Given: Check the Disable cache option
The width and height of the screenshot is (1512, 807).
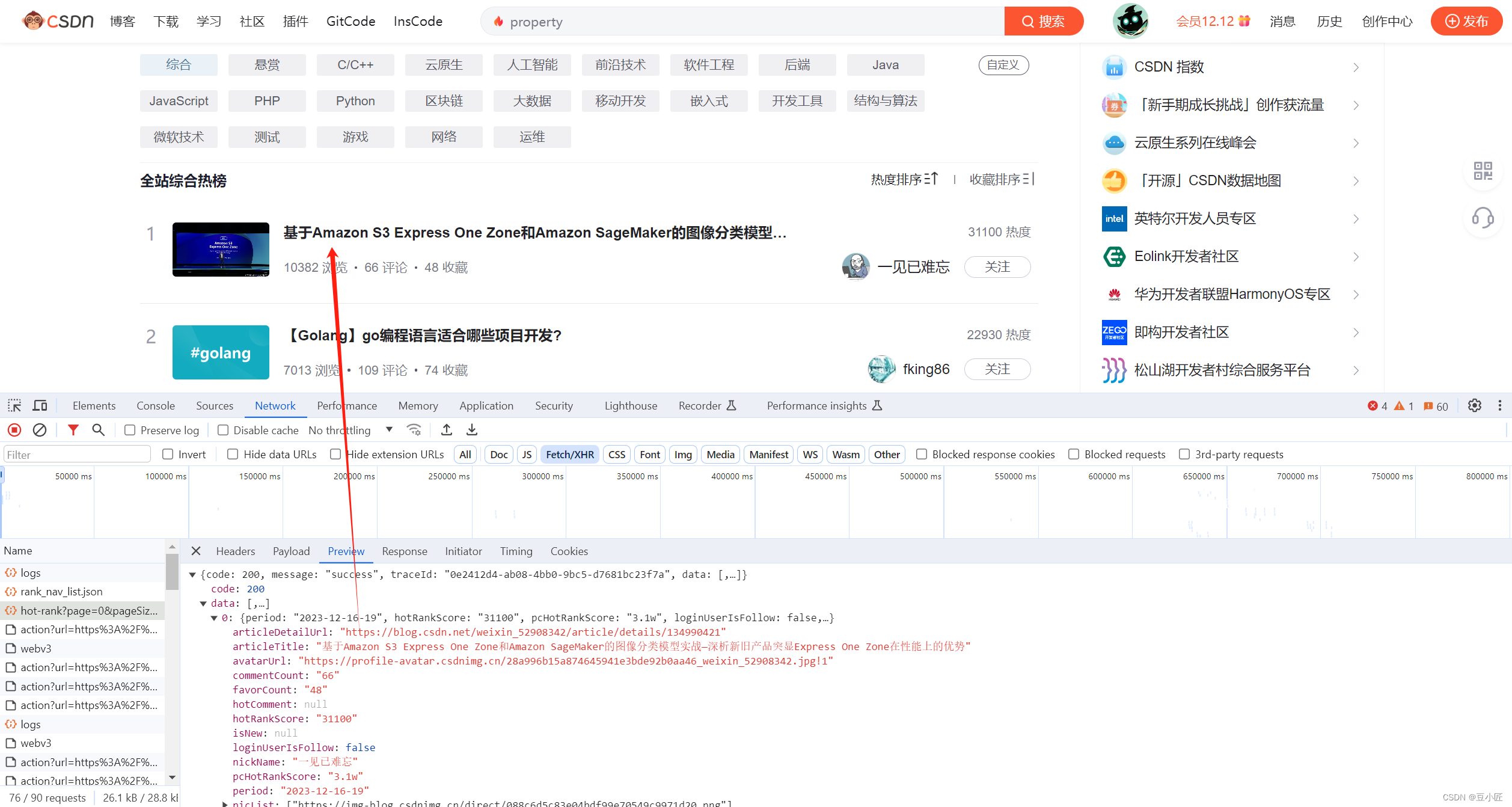Looking at the screenshot, I should coord(223,430).
